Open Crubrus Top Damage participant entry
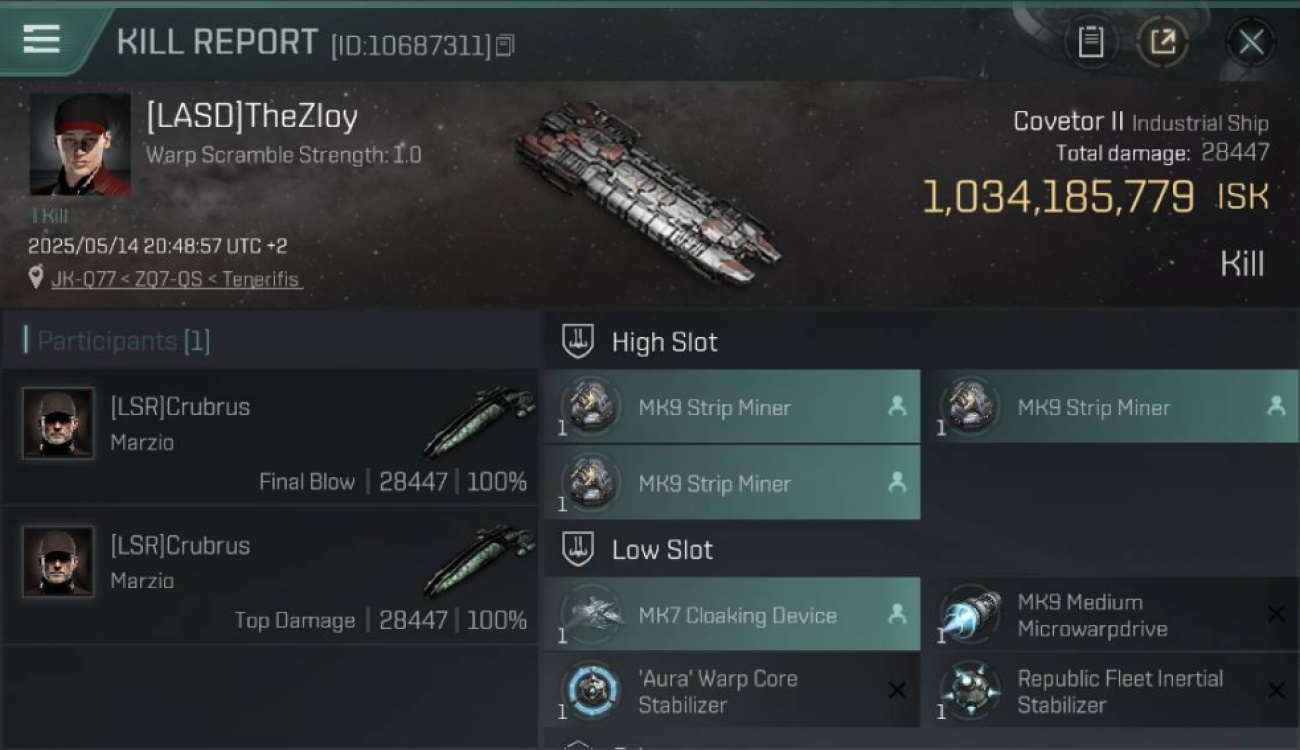The height and width of the screenshot is (750, 1300). coord(271,575)
